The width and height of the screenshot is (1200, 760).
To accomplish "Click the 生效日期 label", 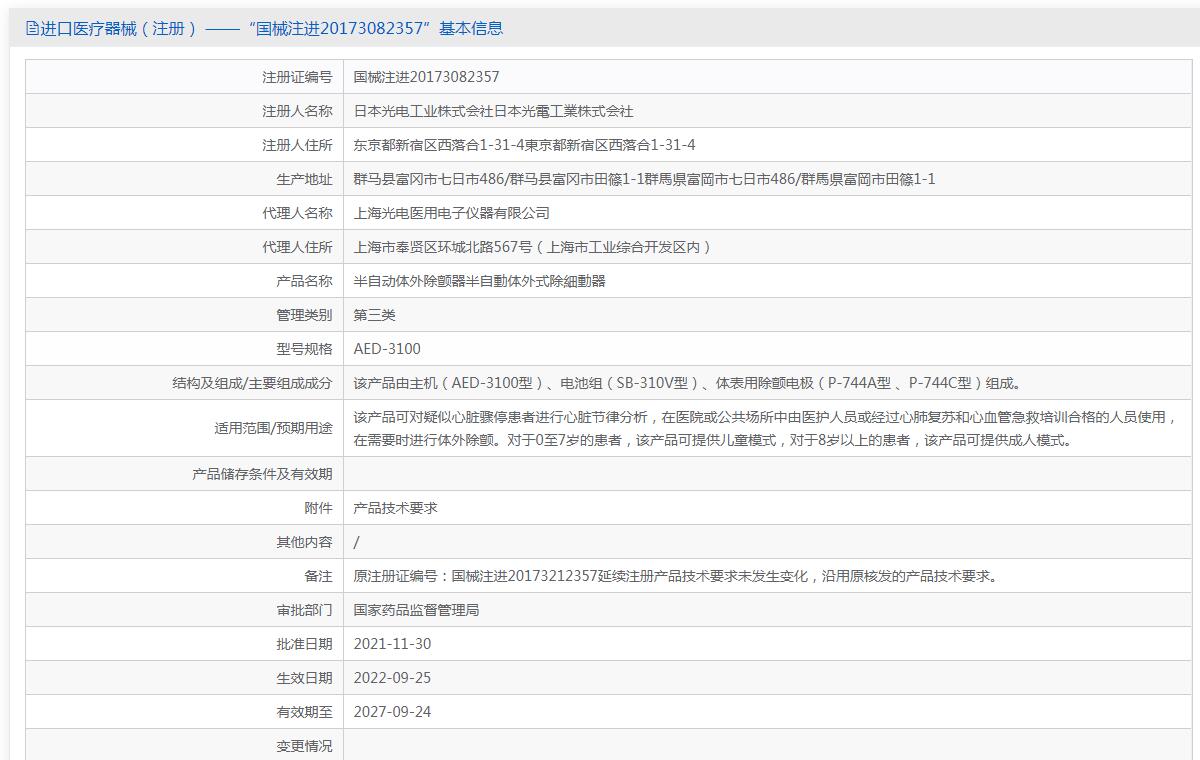I will click(x=304, y=678).
